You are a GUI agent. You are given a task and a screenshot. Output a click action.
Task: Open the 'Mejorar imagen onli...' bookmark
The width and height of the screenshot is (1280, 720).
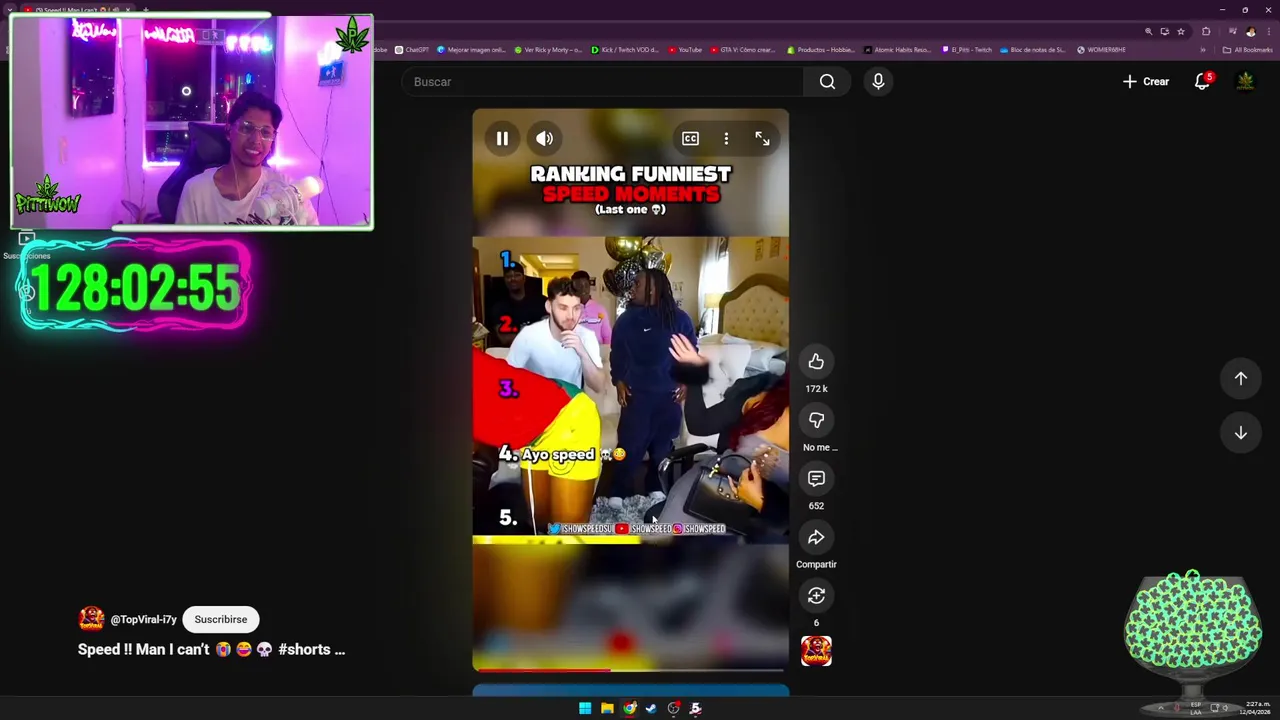[x=470, y=50]
